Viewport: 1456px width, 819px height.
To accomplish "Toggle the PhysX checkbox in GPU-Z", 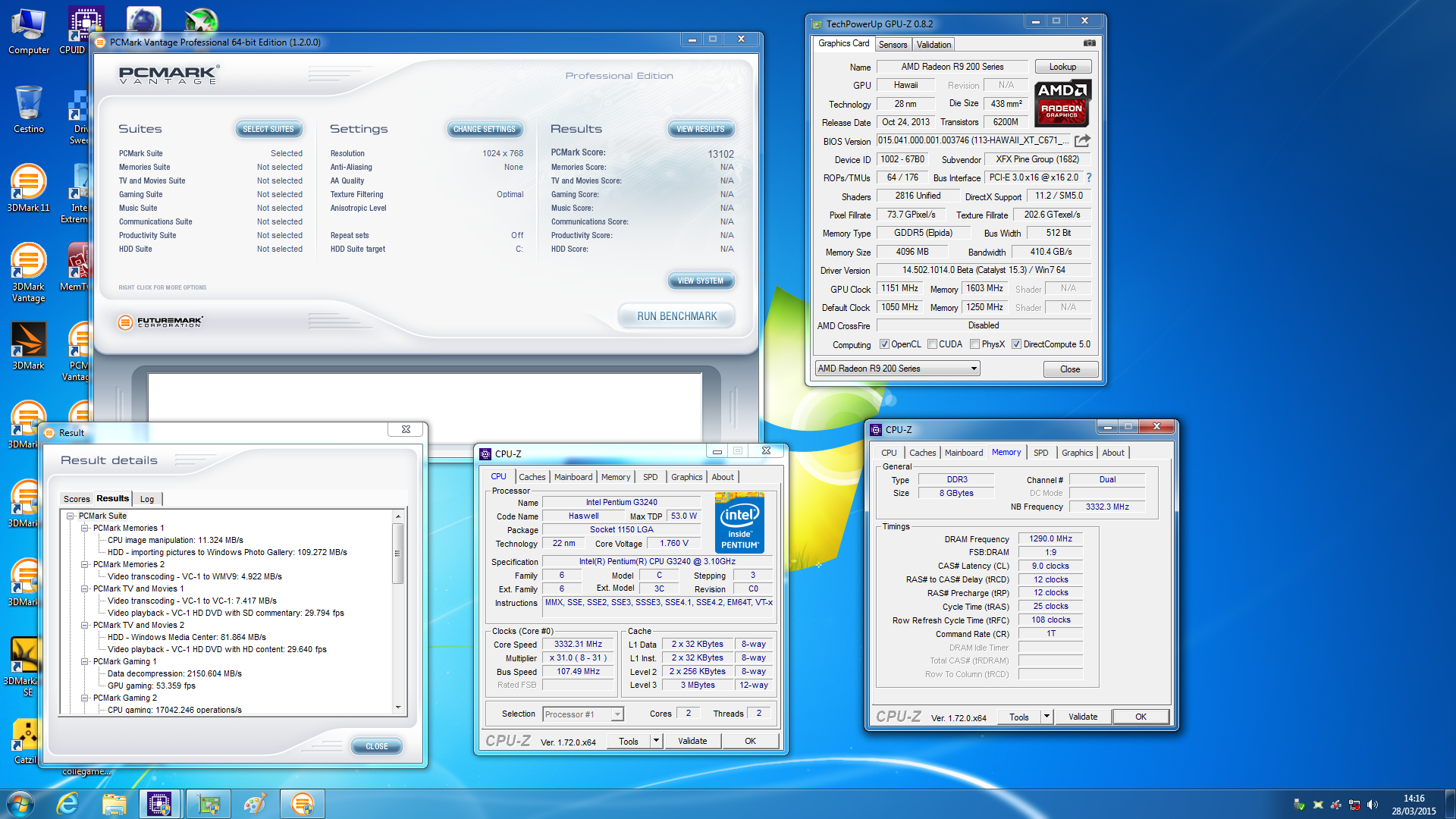I will tap(974, 344).
